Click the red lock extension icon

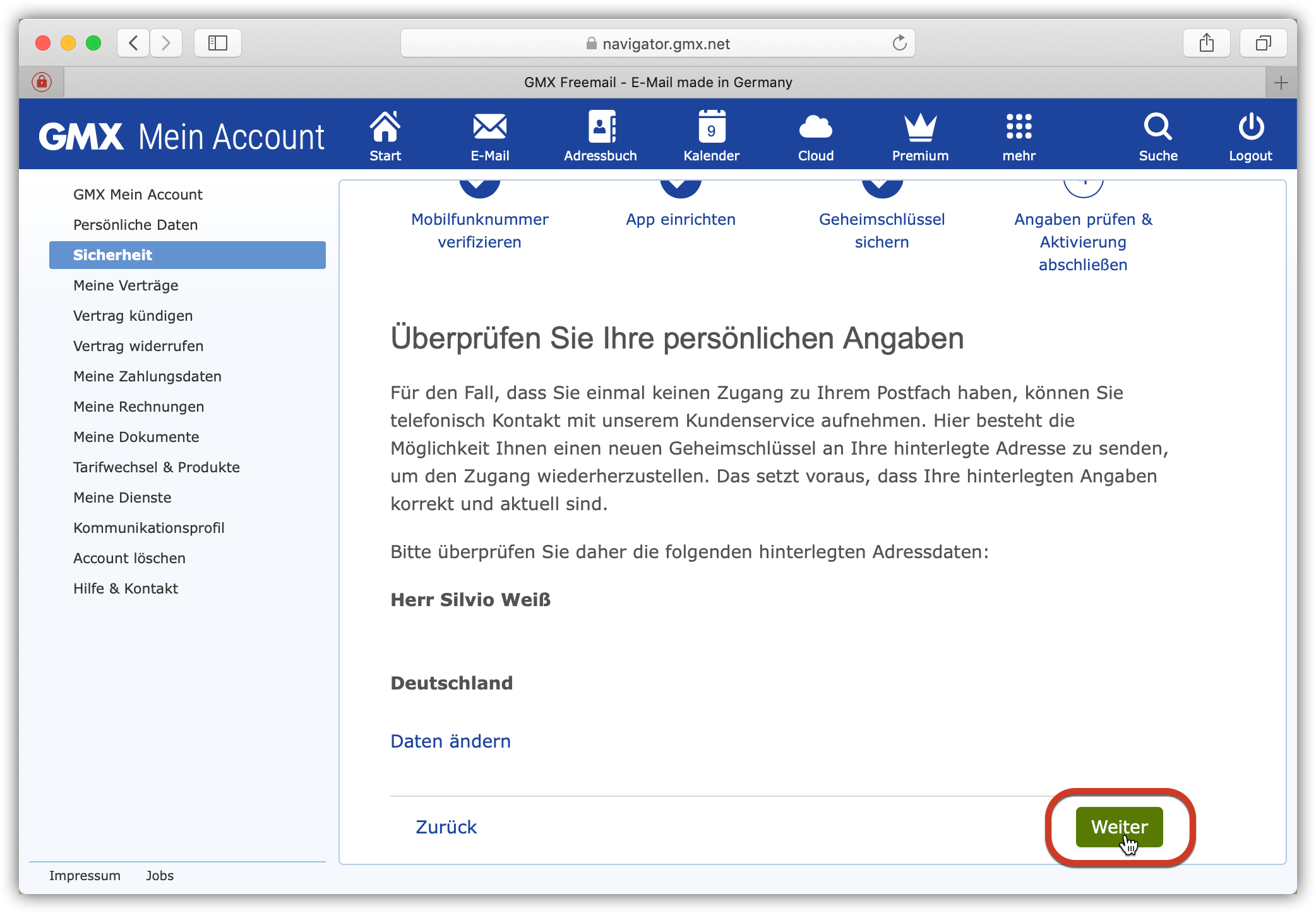42,82
